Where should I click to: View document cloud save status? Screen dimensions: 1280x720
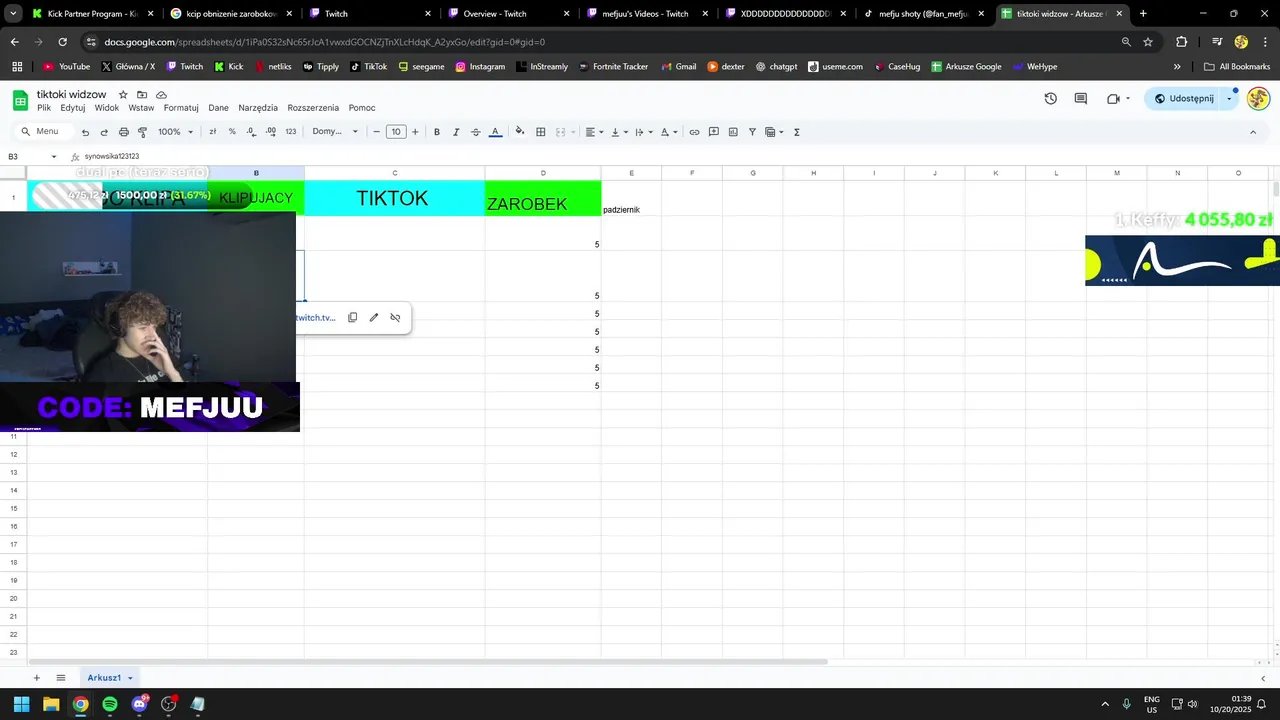[161, 94]
